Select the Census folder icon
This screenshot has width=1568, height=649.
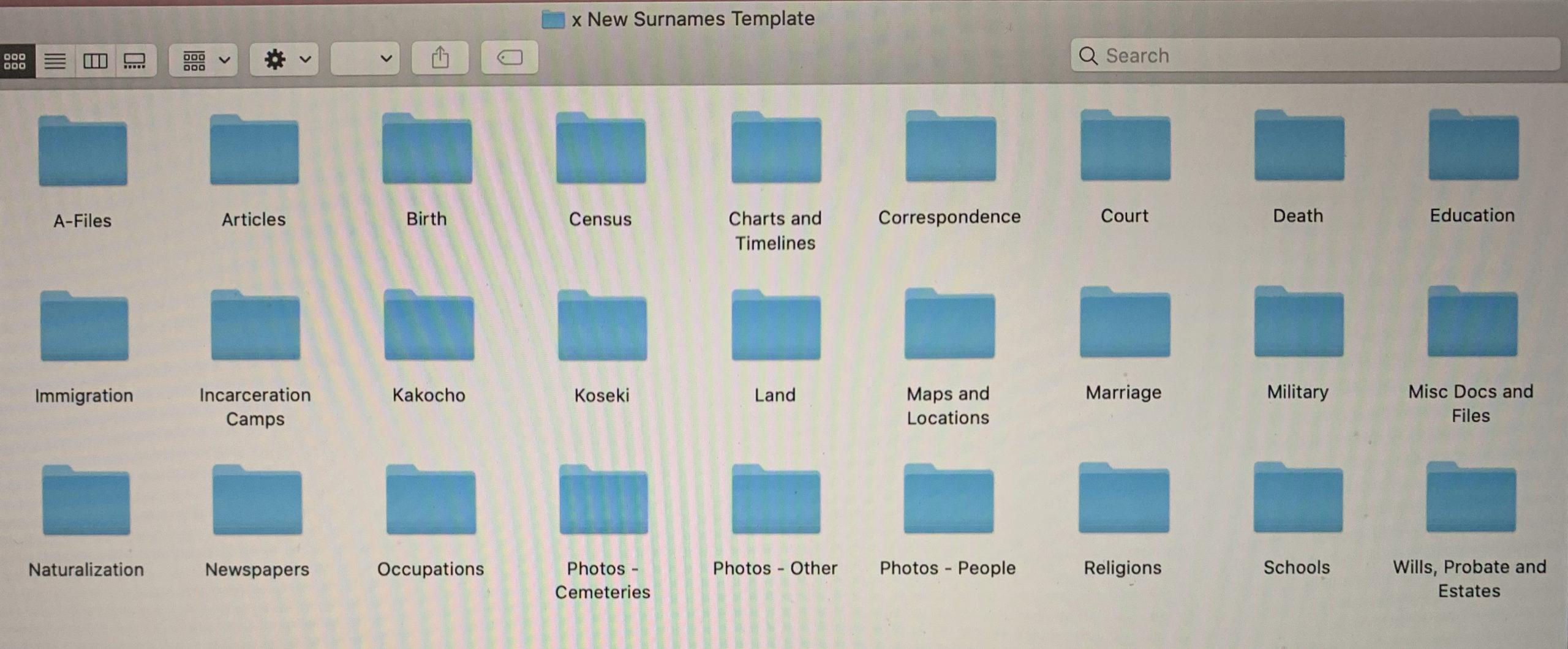(x=601, y=149)
